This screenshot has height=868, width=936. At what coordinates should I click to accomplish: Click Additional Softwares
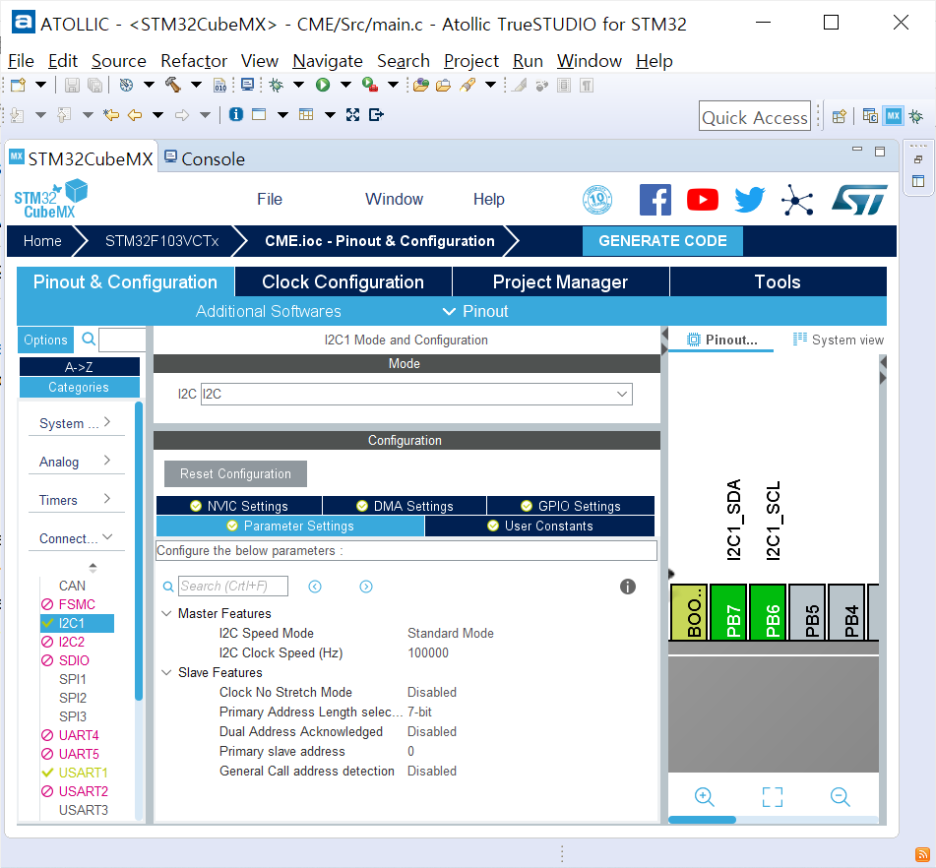click(x=269, y=311)
